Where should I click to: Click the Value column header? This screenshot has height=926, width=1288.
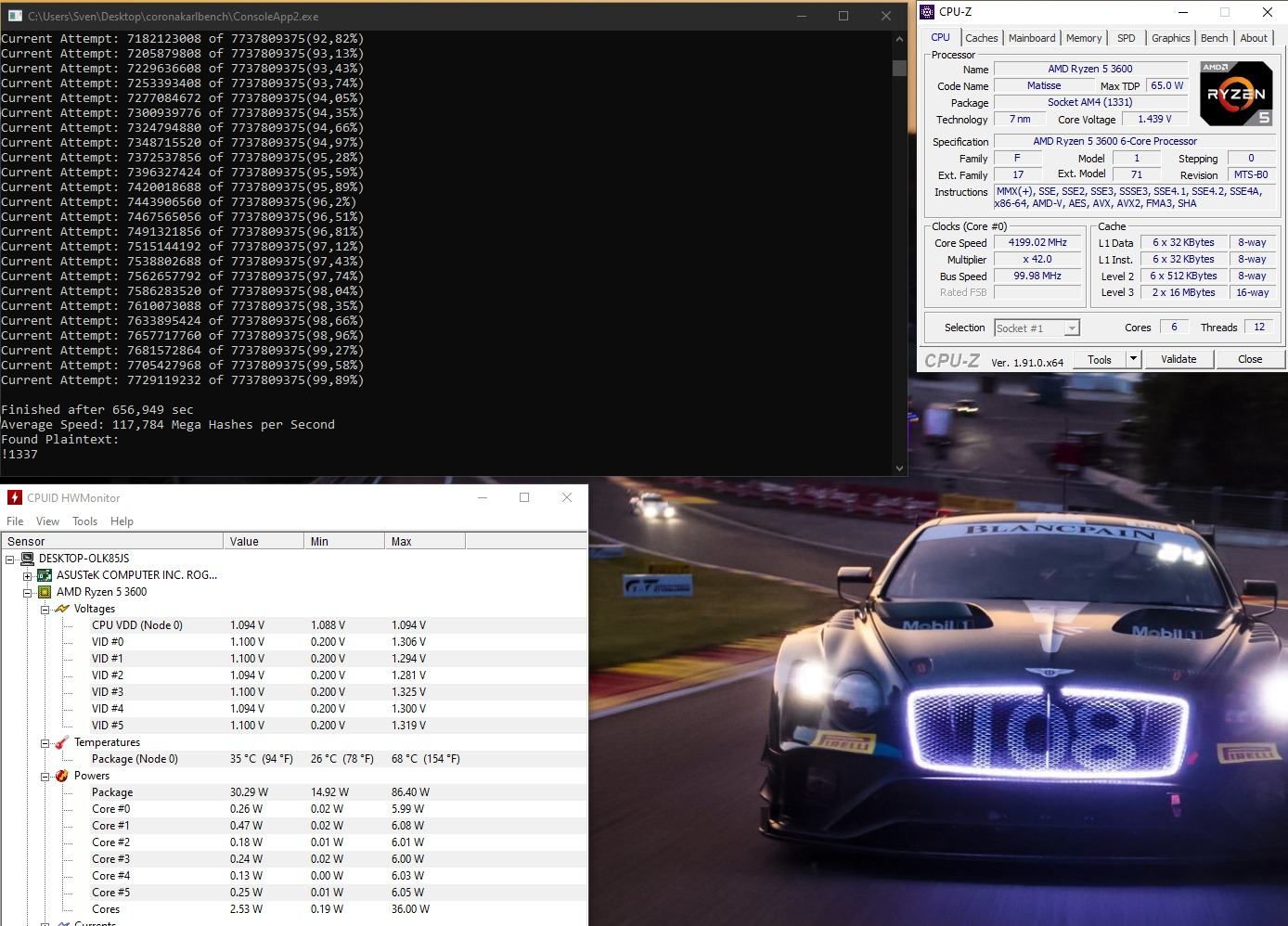coord(264,541)
